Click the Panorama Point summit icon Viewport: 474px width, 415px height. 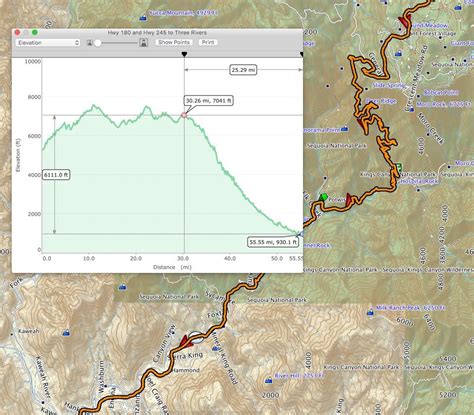tap(345, 128)
